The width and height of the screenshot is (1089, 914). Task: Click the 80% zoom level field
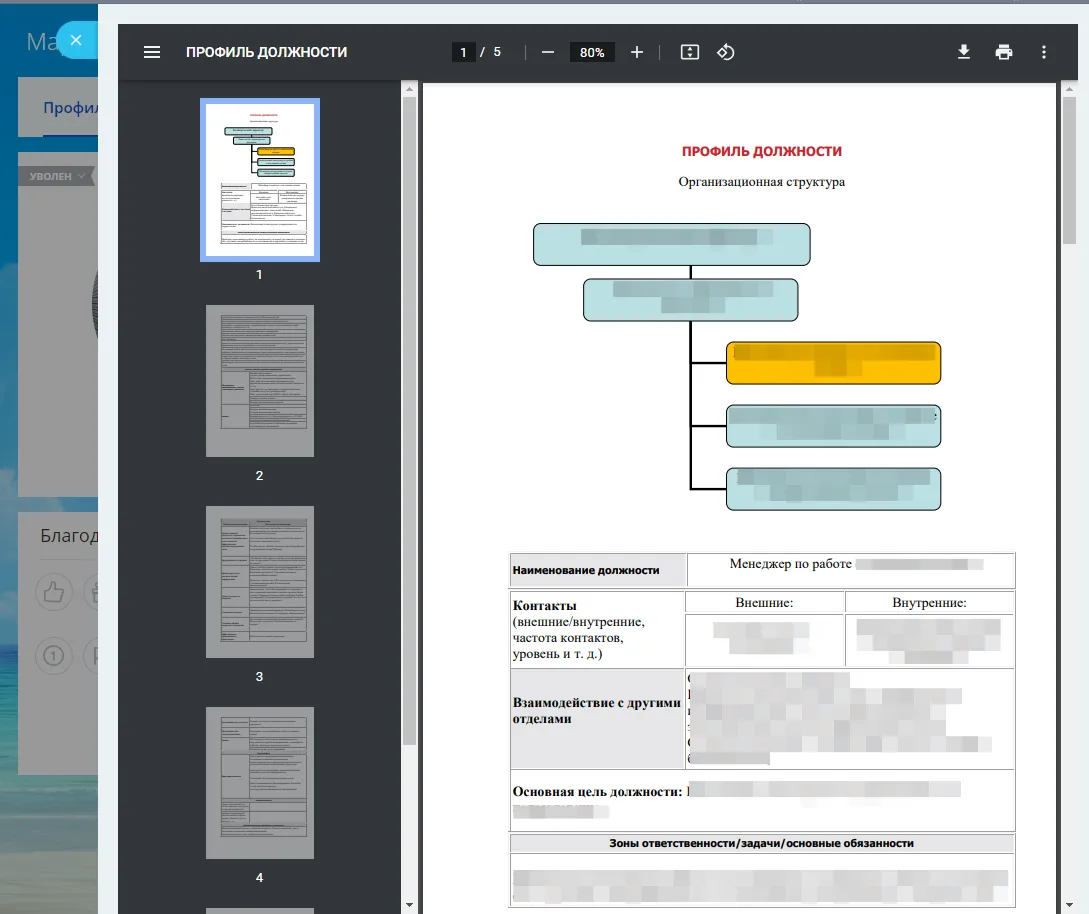click(592, 52)
